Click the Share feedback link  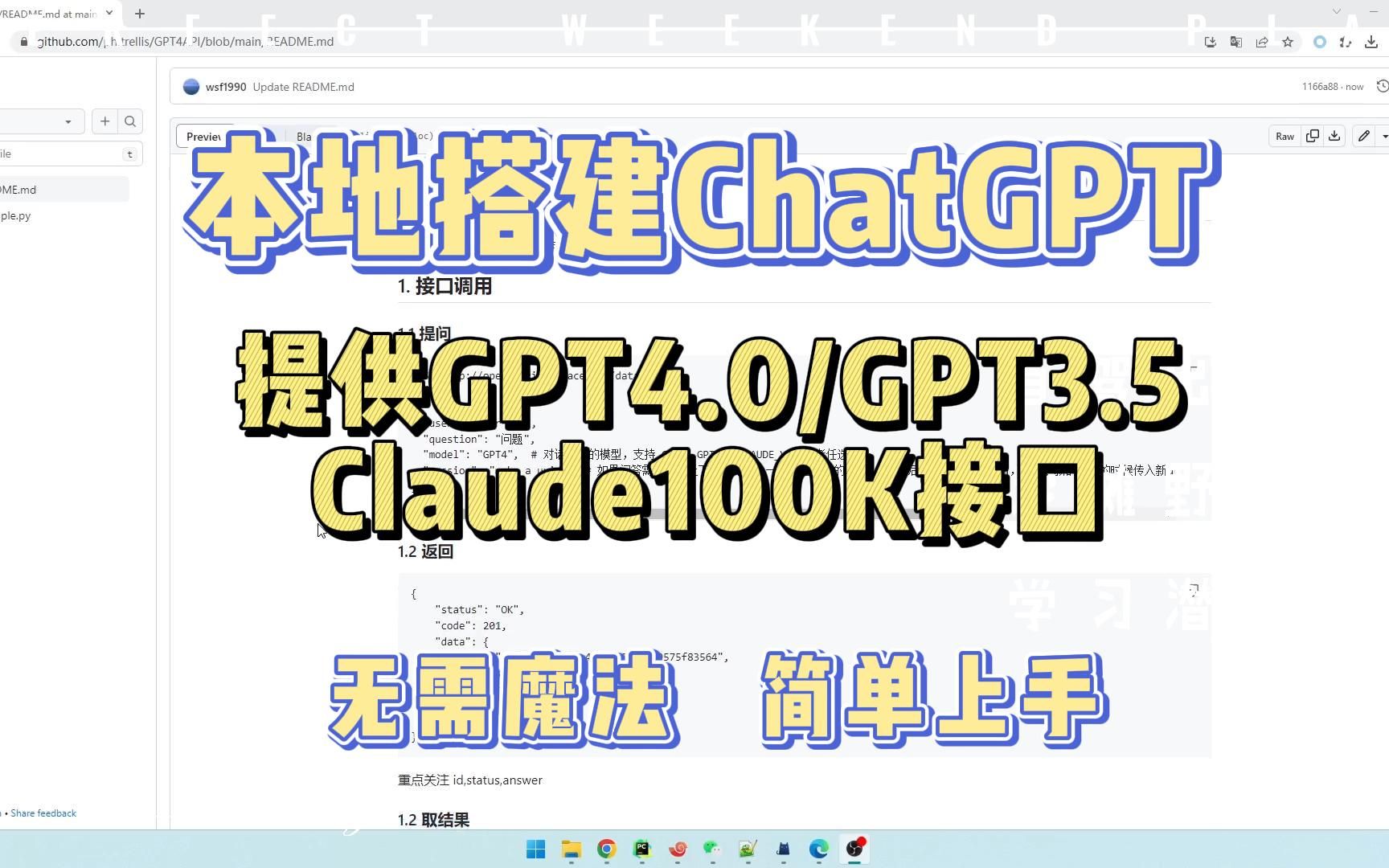click(43, 813)
